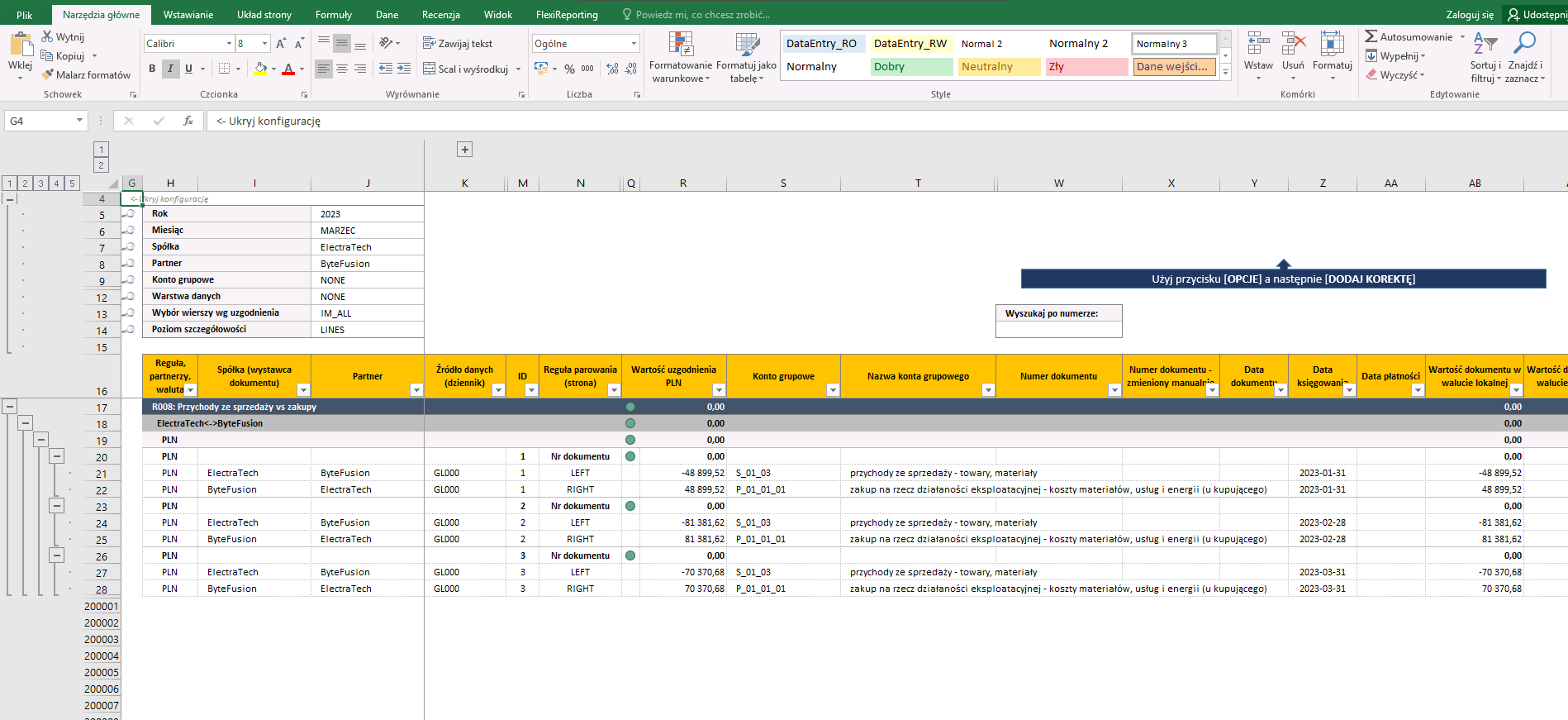
Task: Click the fill color bucket icon
Action: tap(260, 69)
